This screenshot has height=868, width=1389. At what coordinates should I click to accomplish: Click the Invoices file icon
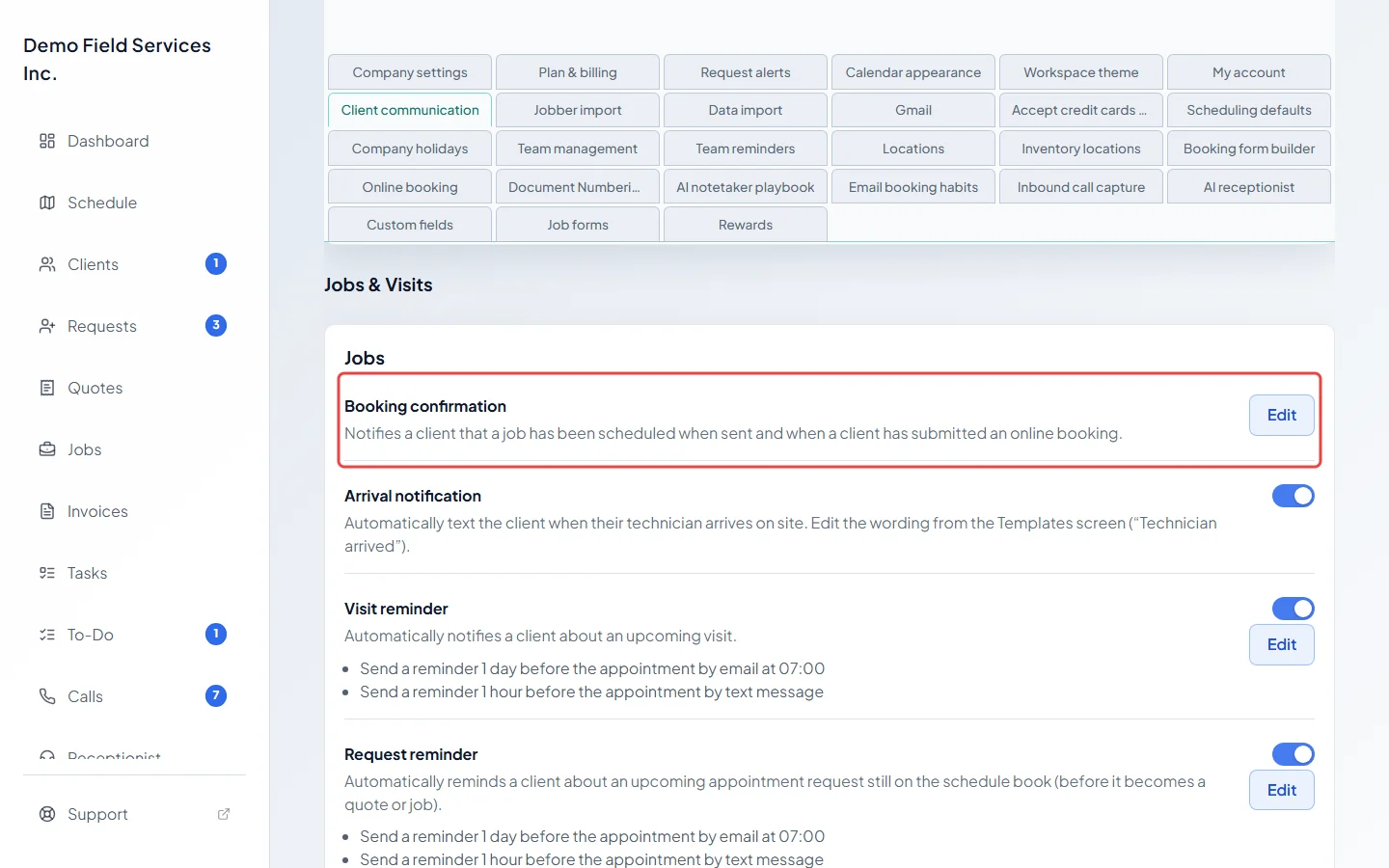click(x=47, y=511)
